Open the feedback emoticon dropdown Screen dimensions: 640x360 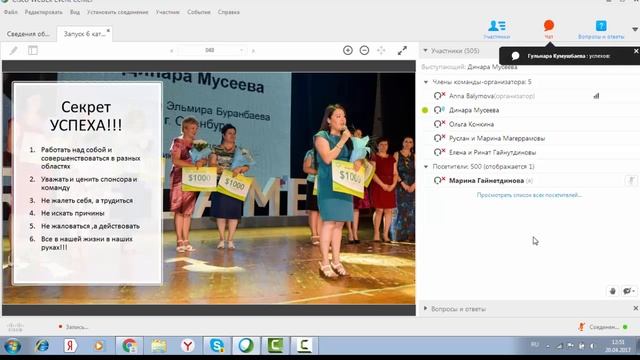629,291
